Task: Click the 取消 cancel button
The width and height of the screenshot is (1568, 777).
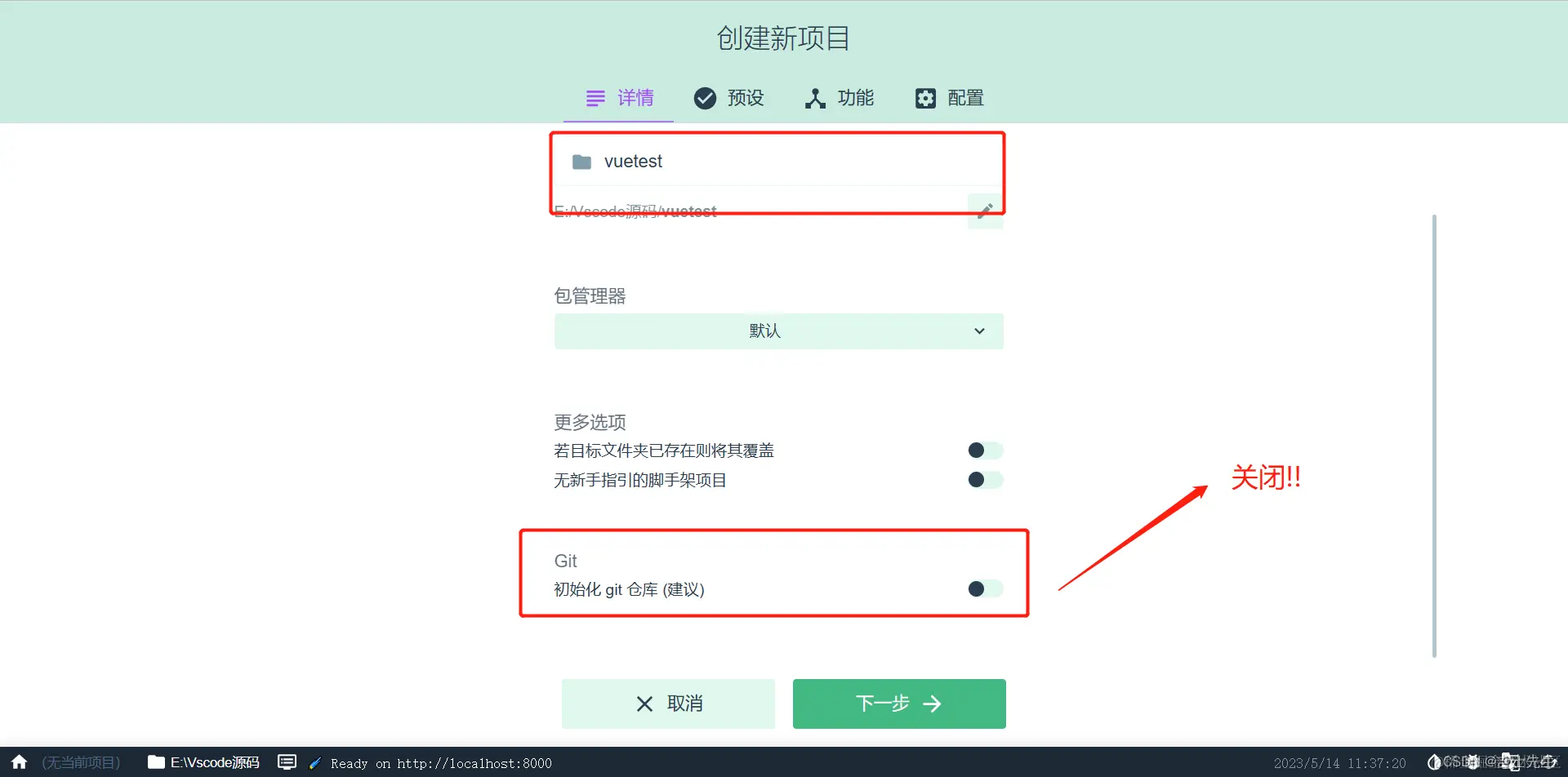Action: pos(668,703)
